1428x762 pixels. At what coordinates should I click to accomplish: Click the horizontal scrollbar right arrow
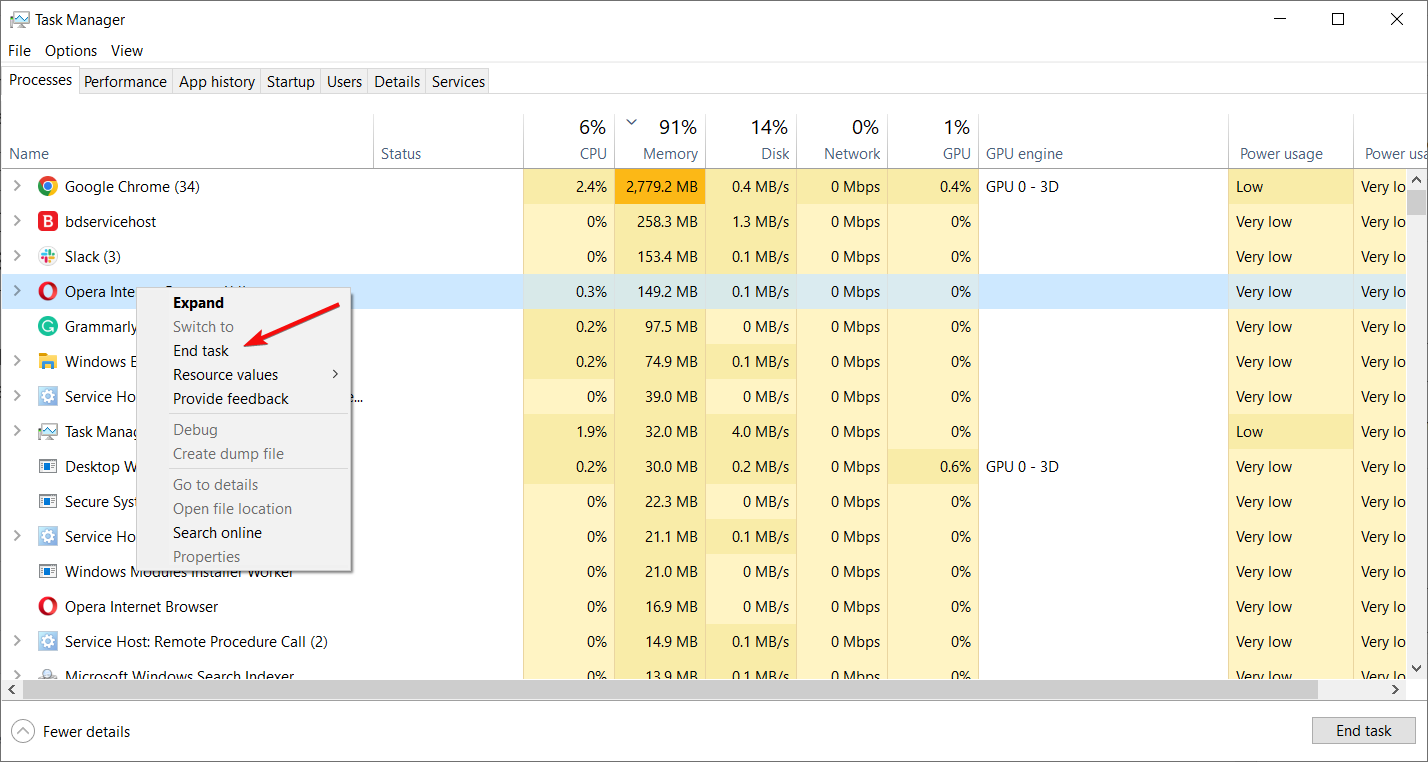coord(1397,690)
